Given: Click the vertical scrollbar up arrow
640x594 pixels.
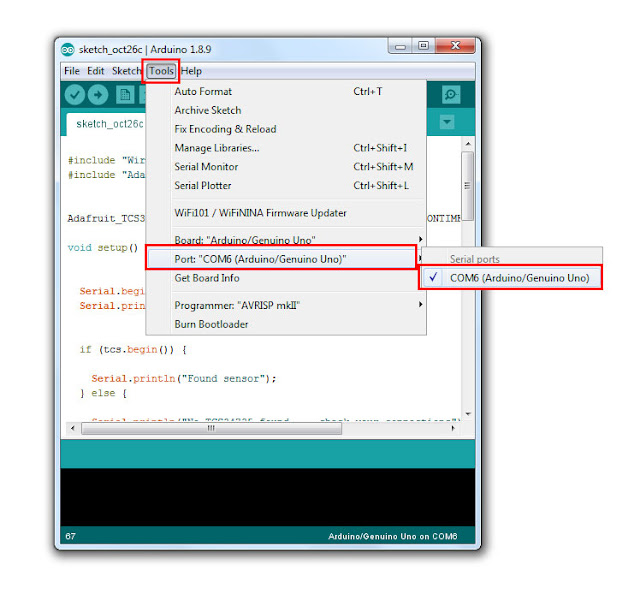Looking at the screenshot, I should tap(468, 144).
